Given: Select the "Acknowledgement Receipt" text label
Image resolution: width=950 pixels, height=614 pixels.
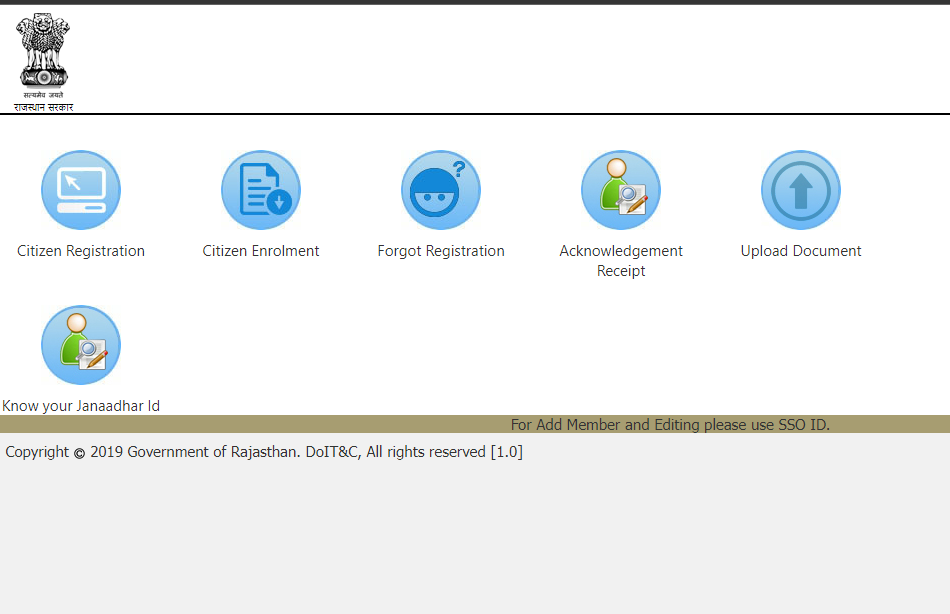Looking at the screenshot, I should click(621, 261).
